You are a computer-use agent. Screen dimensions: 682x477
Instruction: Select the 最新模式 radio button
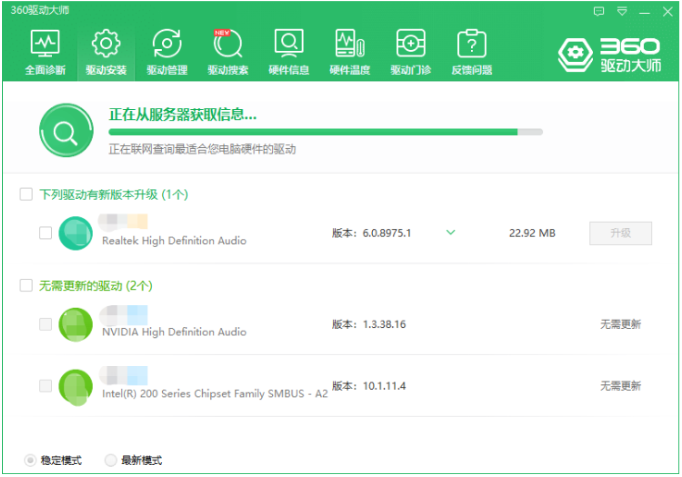point(110,461)
